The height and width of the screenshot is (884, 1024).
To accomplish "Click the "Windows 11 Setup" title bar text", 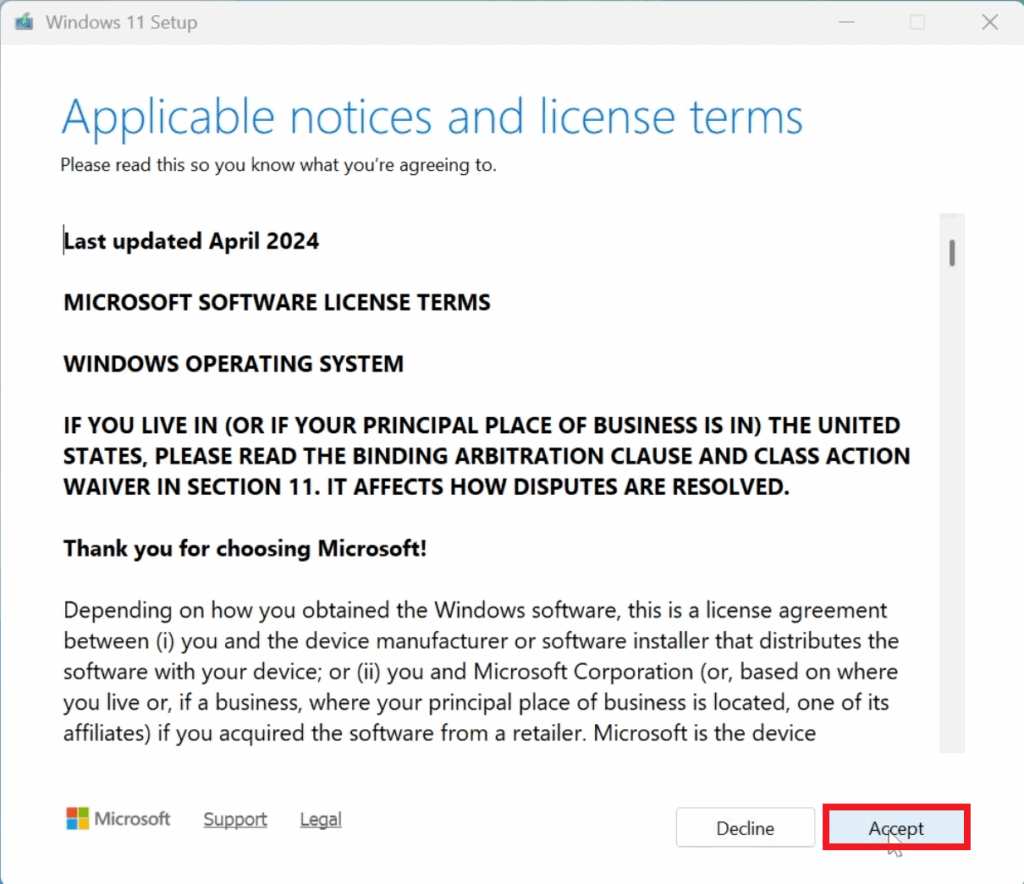I will [121, 22].
